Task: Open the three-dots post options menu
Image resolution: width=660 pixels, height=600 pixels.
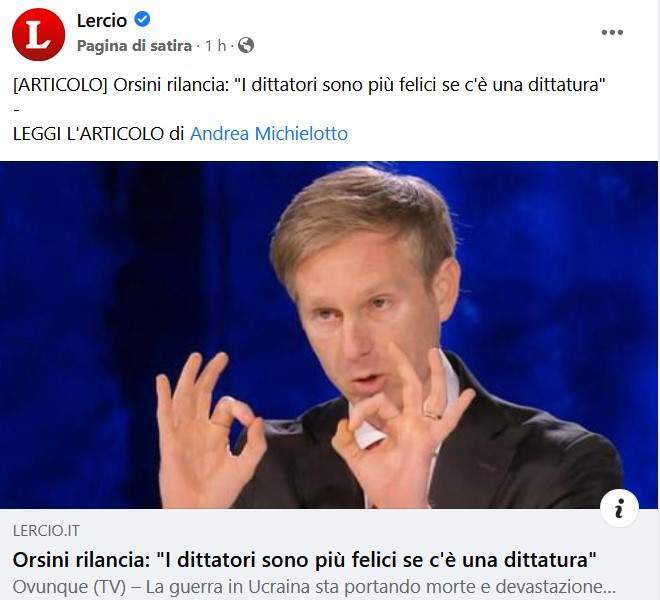Action: (x=612, y=32)
